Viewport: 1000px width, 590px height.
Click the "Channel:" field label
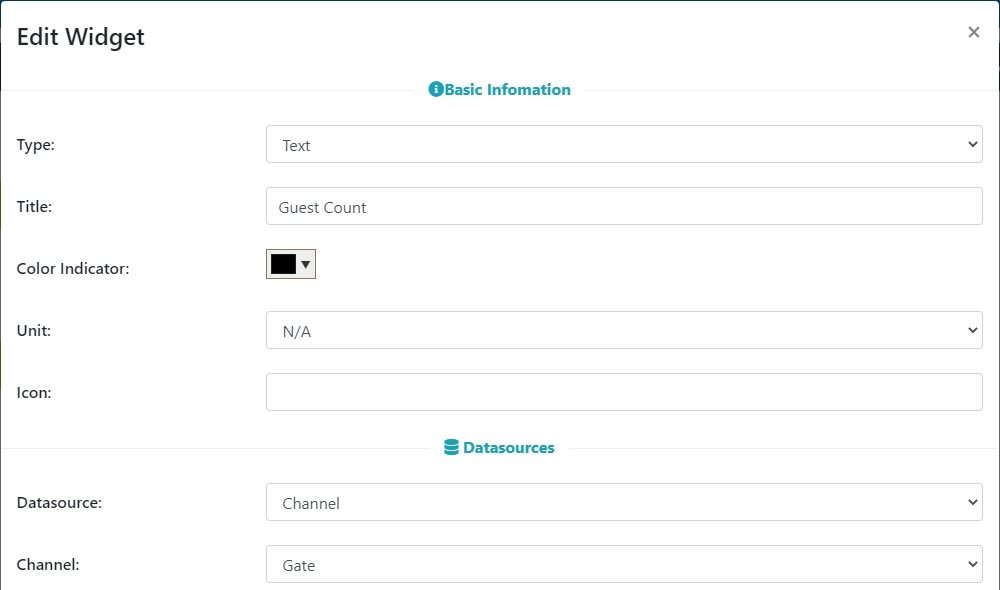point(48,565)
